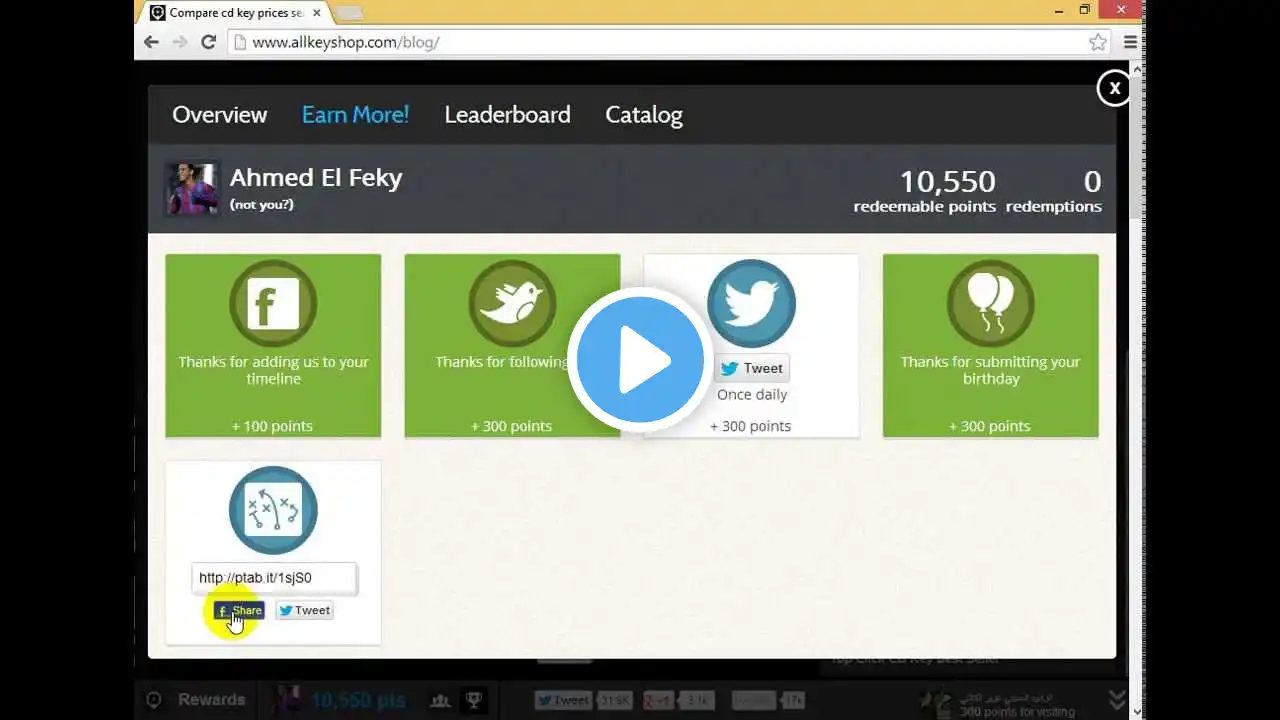Click the once-daily Tweet button
Viewport: 1280px width, 720px height.
click(x=752, y=368)
